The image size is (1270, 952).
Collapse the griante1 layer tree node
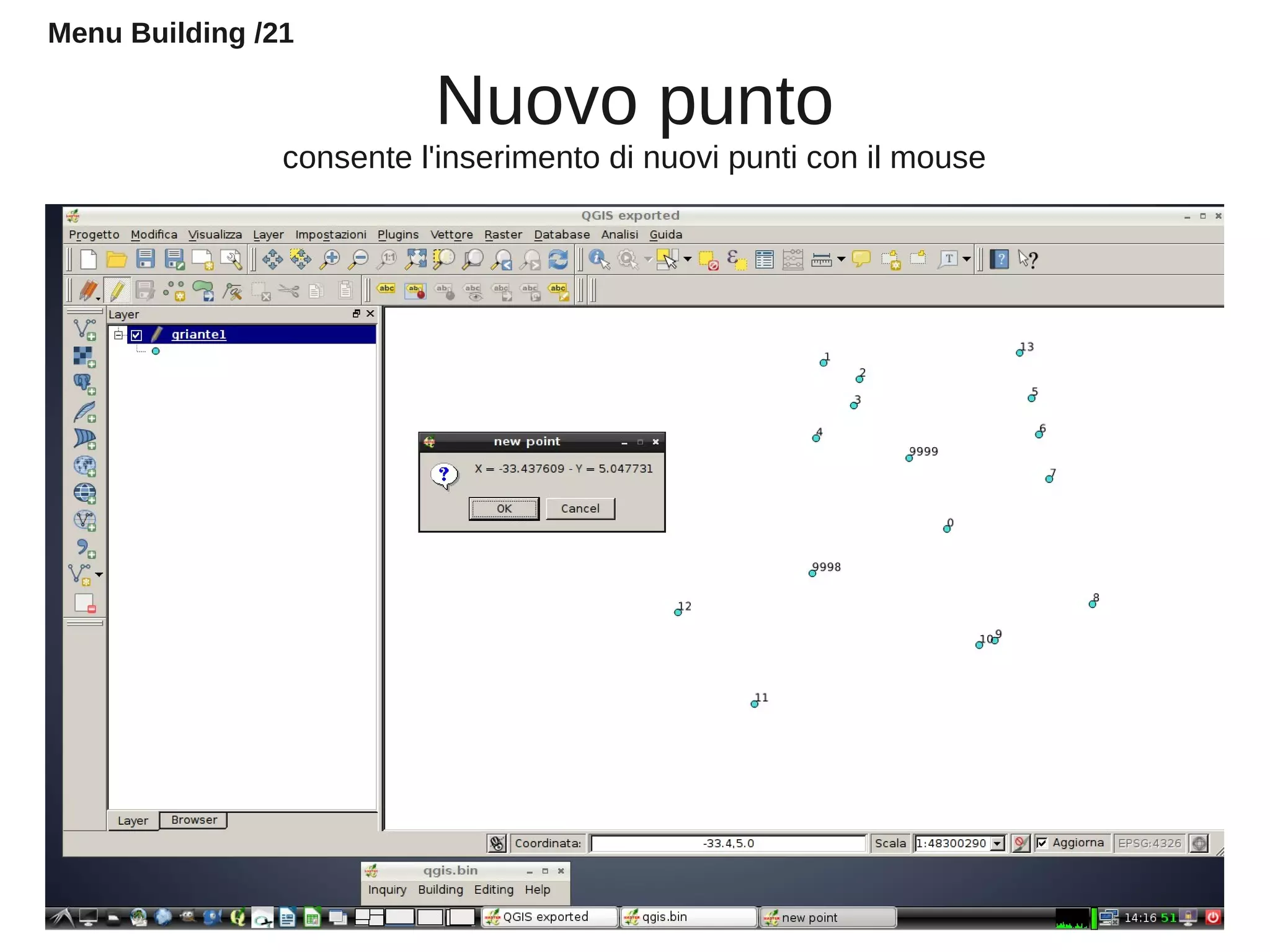[x=118, y=335]
